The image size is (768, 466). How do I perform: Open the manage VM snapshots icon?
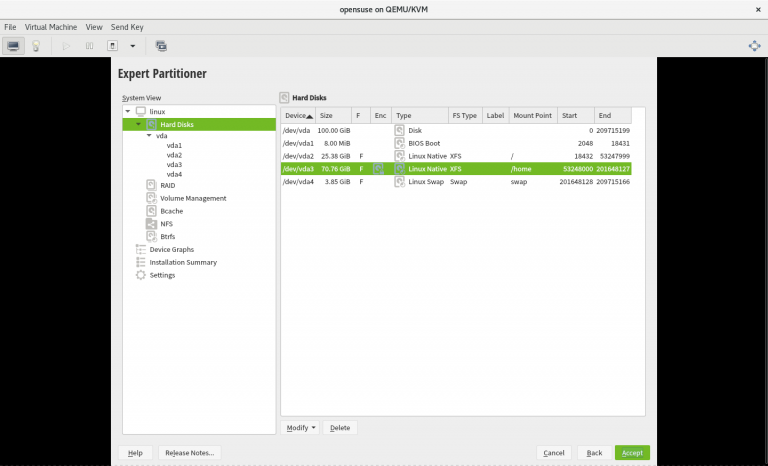[161, 46]
